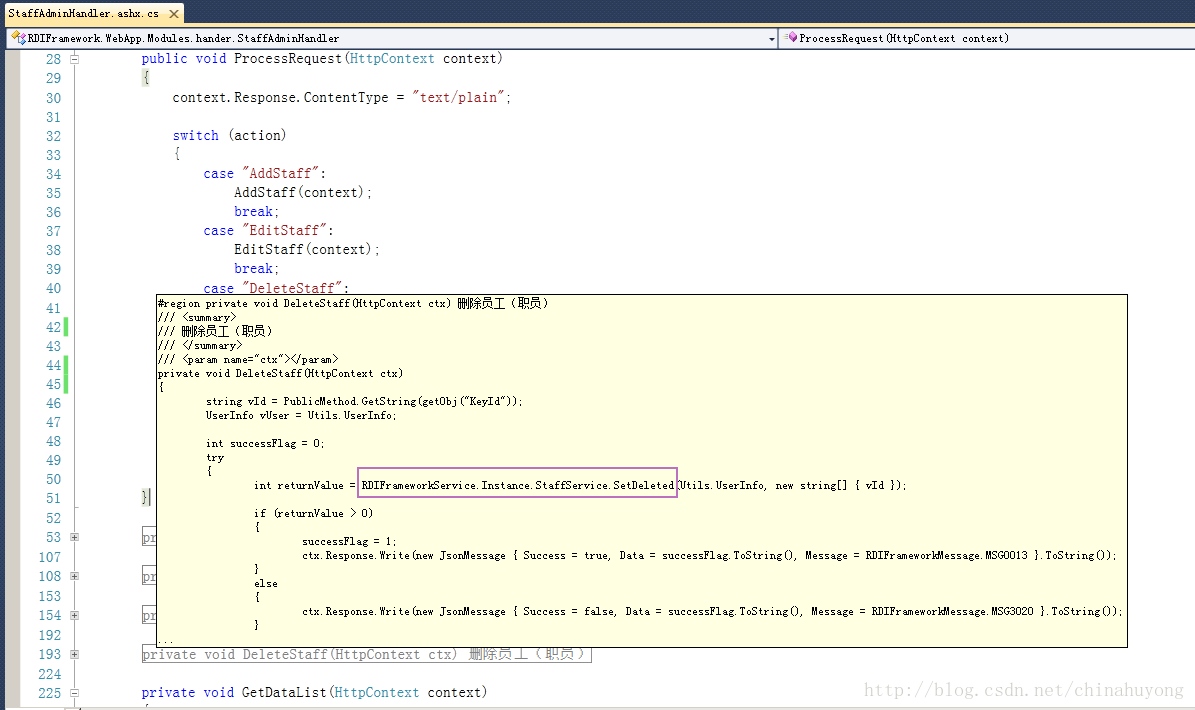Screen dimensions: 1195x710
Task: Click line number 107 in the gutter
Action: 50,558
